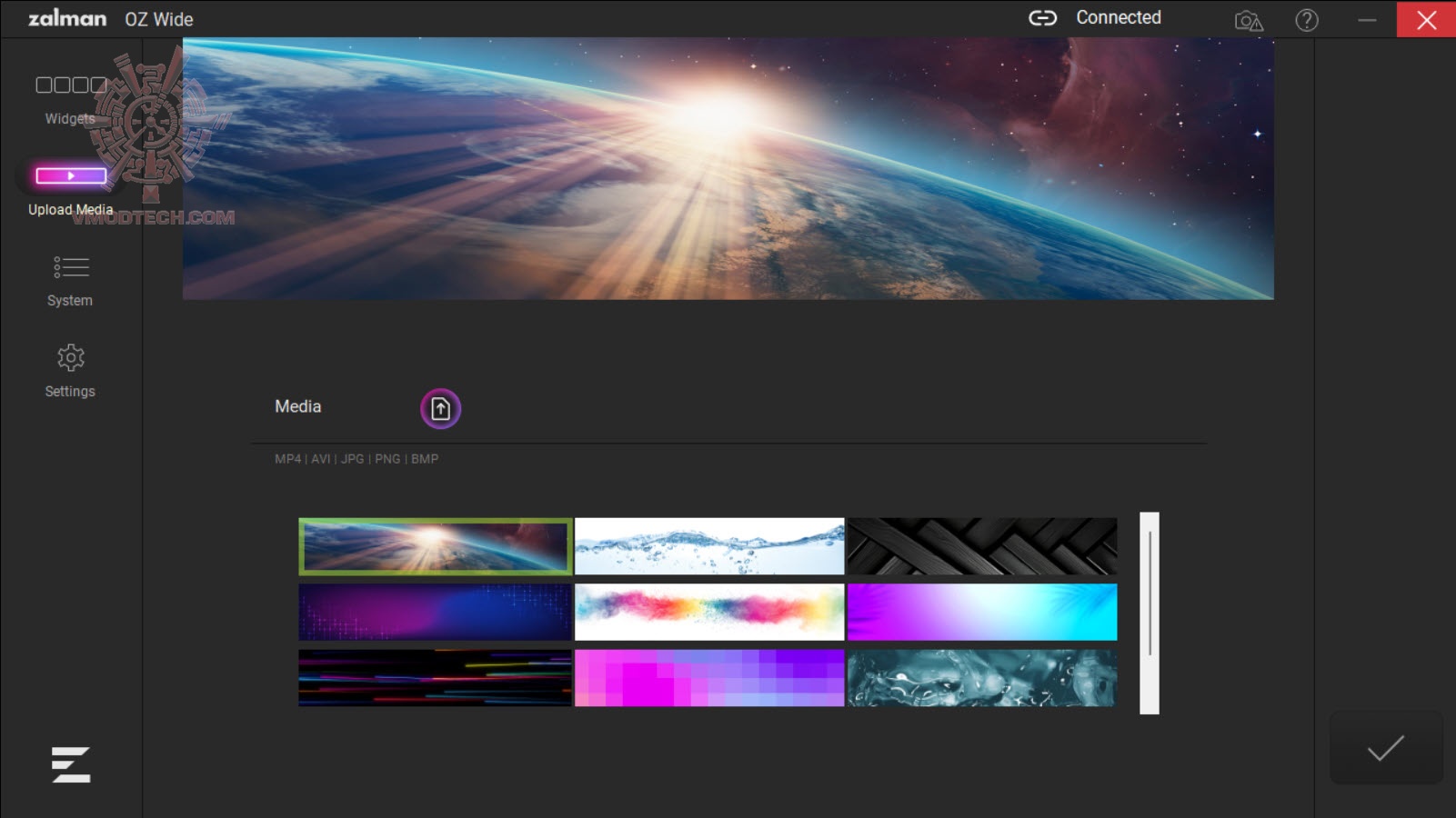The image size is (1456, 818).
Task: Close the OZ Wide window
Action: tap(1426, 19)
